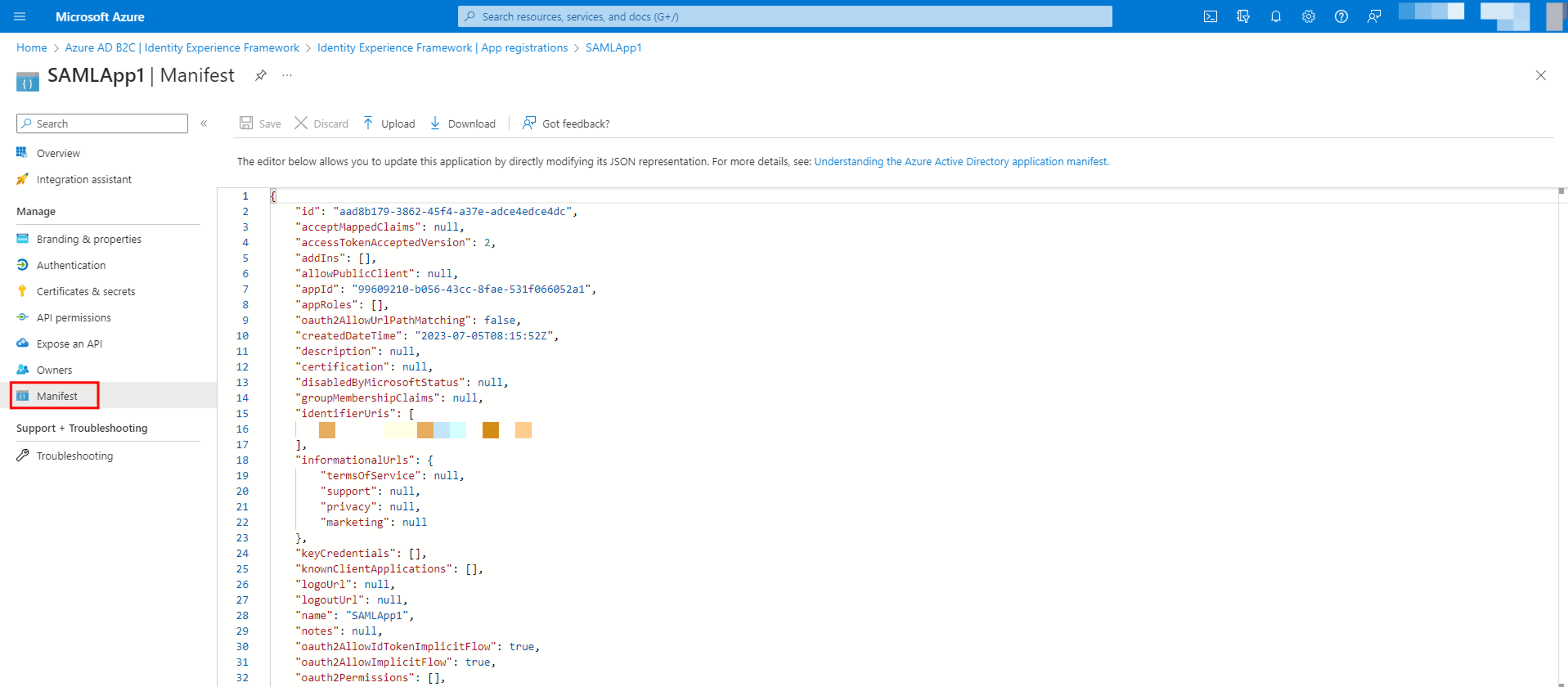Click the SAMLApp1 breadcrumb

pyautogui.click(x=614, y=47)
